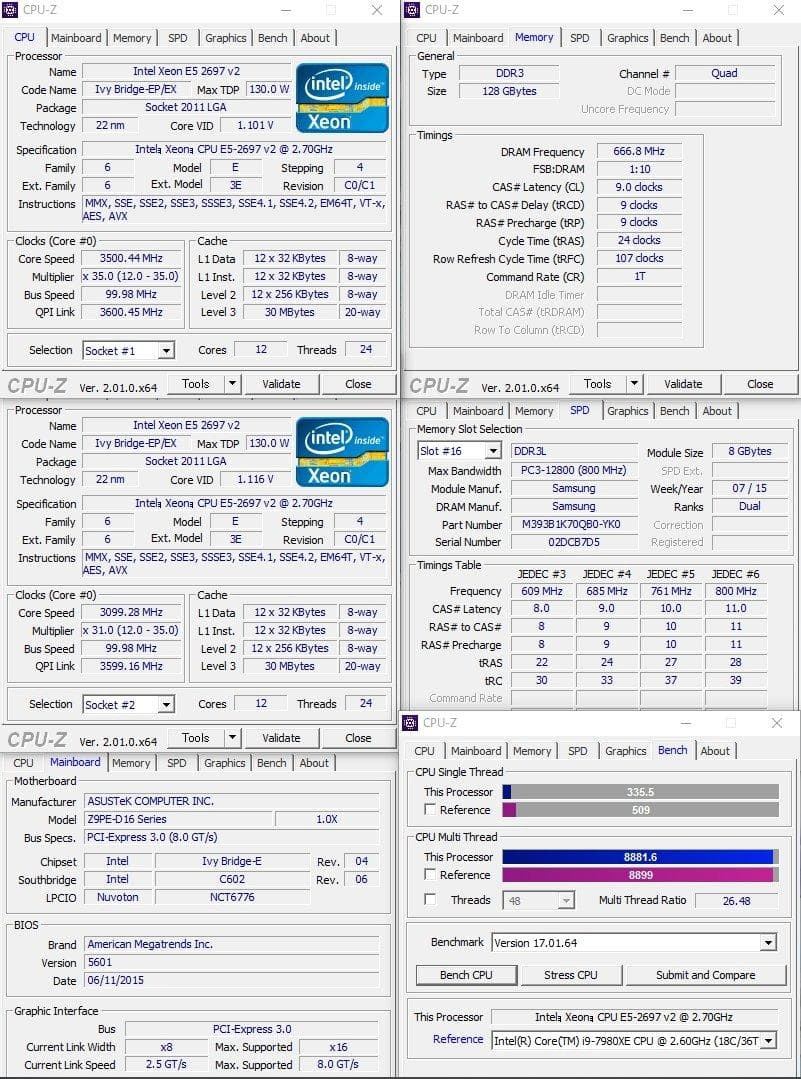Viewport: 801px width, 1079px height.
Task: Click the Intel Xeon logo in the Socket #1 window
Action: pos(342,98)
